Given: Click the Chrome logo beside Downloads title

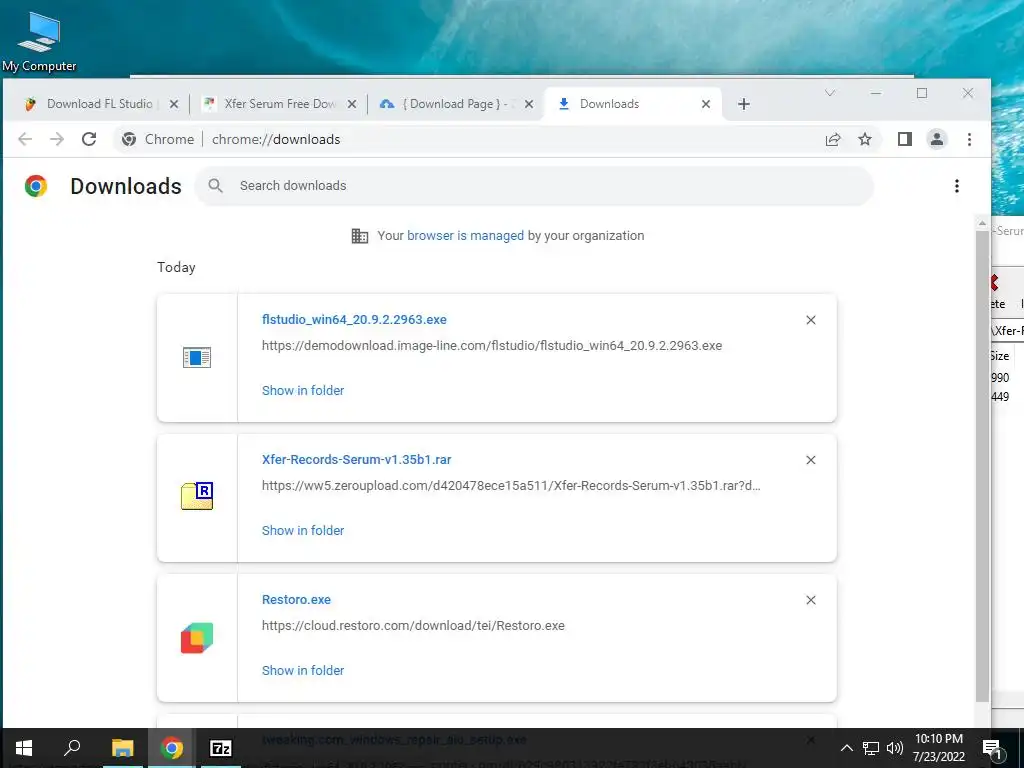Looking at the screenshot, I should point(36,186).
